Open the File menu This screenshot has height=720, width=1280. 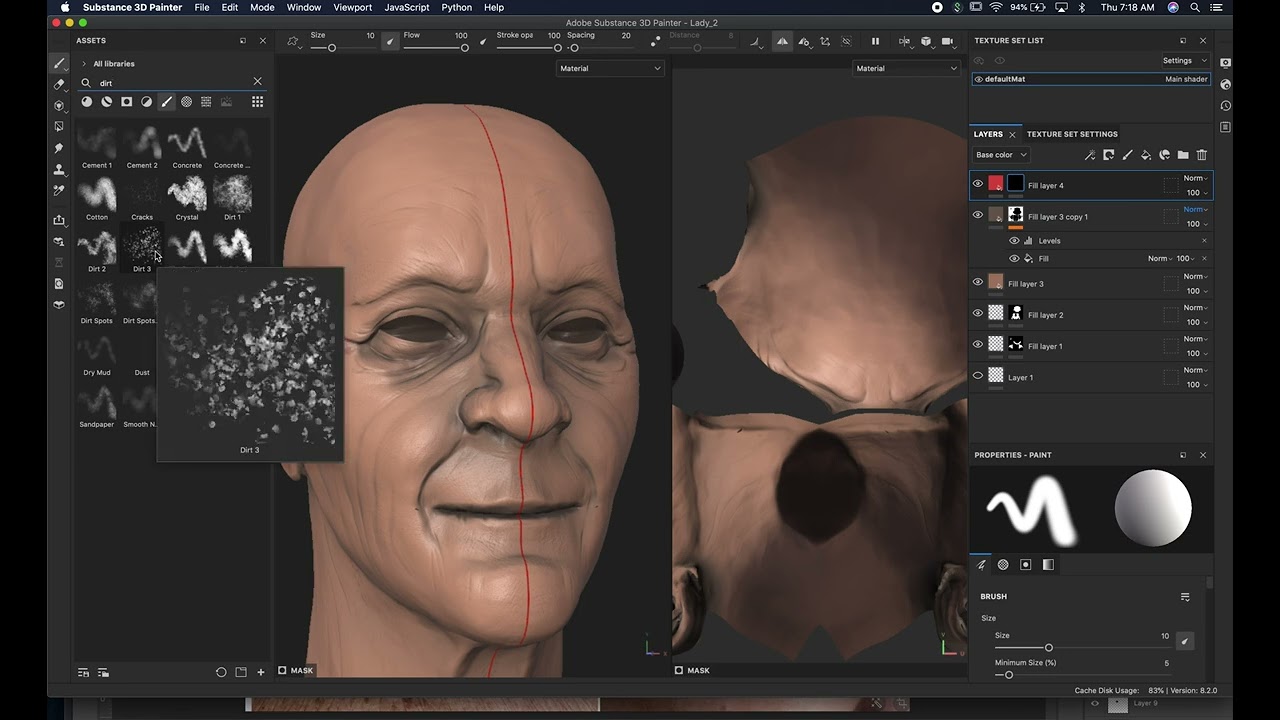pyautogui.click(x=202, y=7)
